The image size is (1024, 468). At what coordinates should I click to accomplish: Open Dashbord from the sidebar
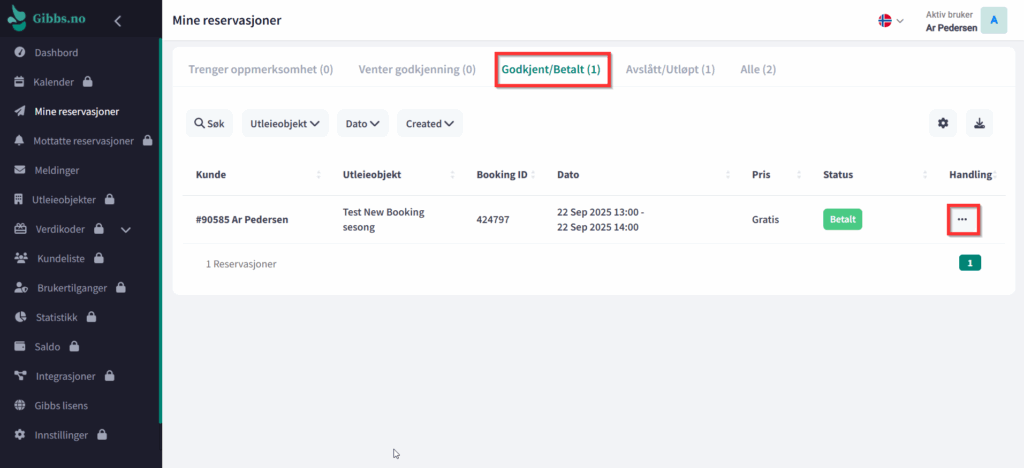[56, 52]
